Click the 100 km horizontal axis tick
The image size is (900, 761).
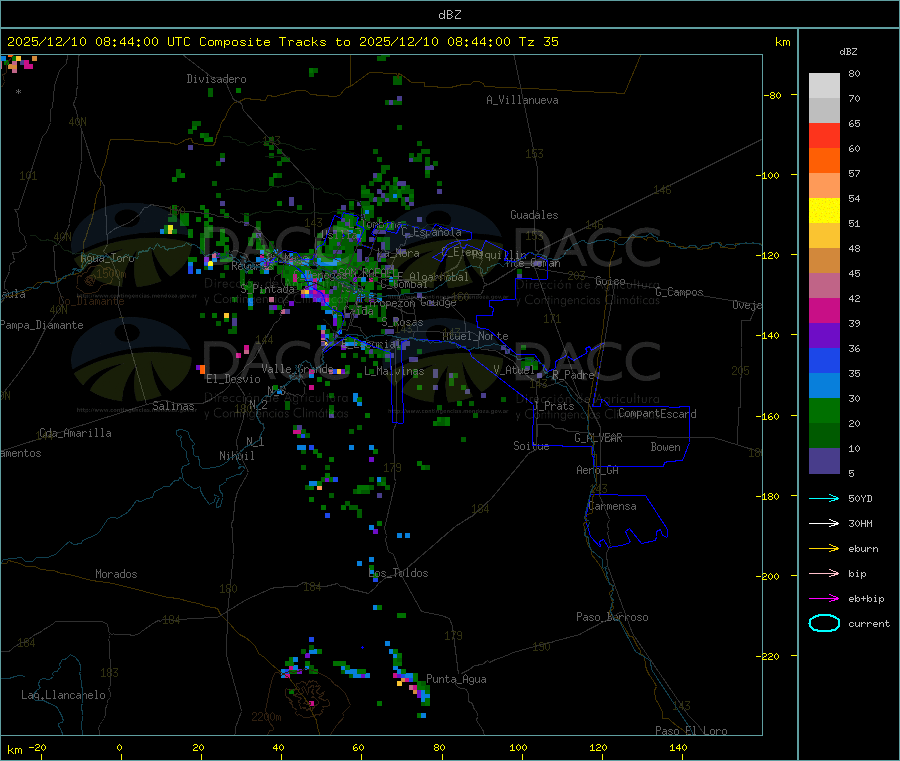tap(518, 747)
